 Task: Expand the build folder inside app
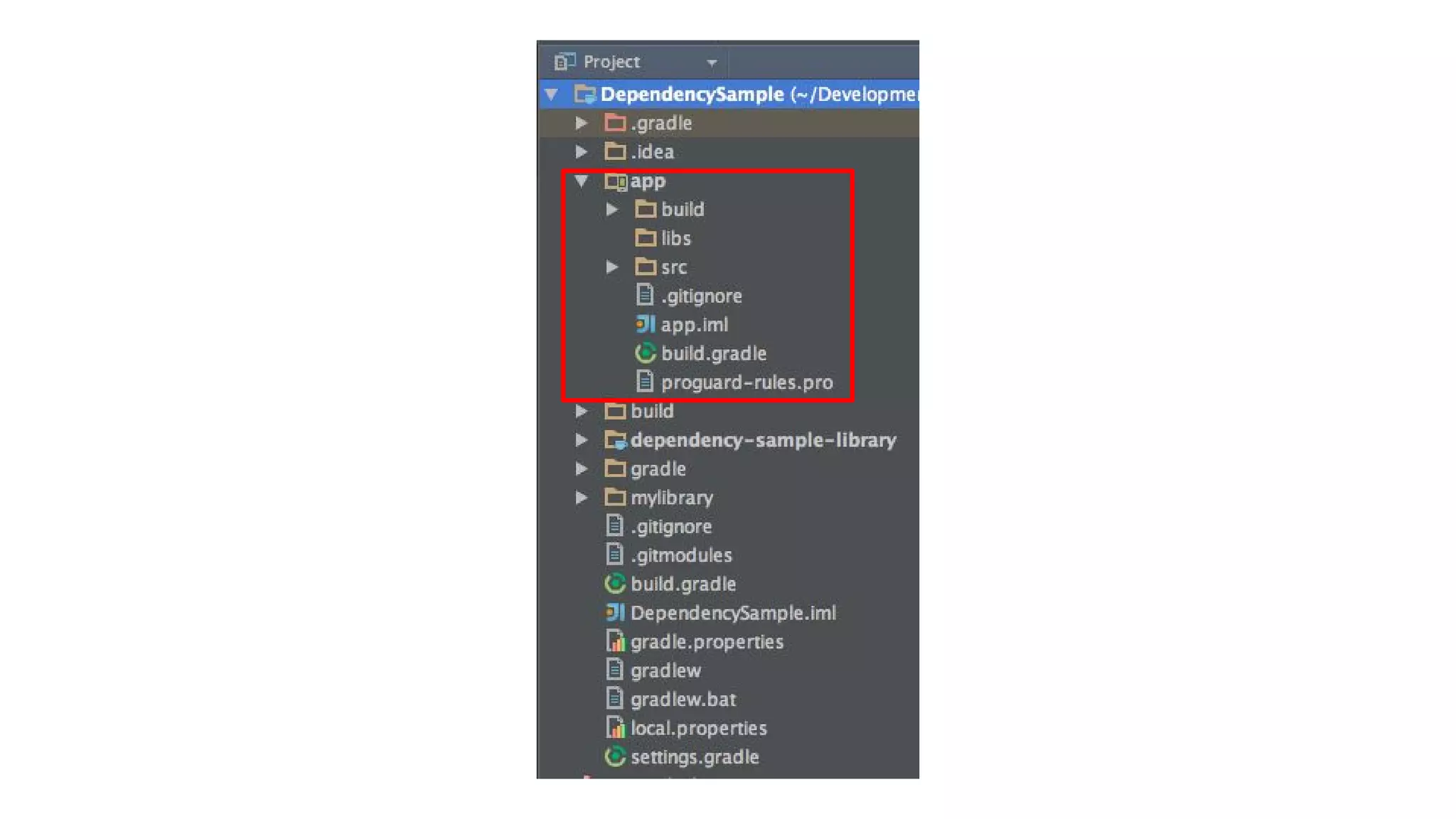tap(611, 210)
